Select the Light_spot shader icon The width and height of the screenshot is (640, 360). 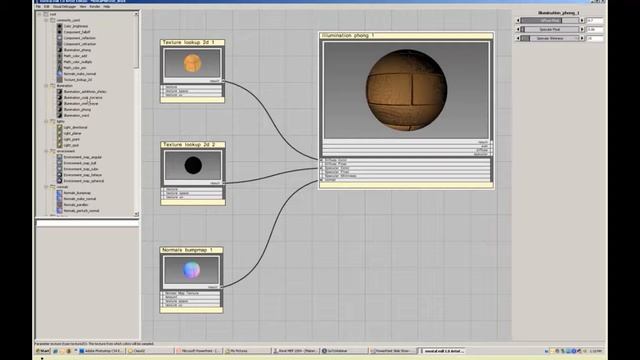point(60,145)
